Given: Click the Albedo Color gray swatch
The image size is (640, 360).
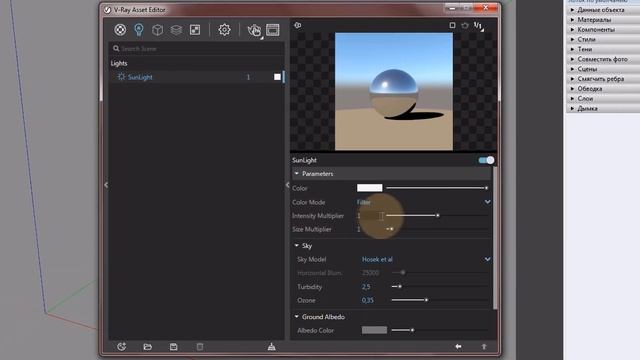Looking at the screenshot, I should (x=374, y=330).
